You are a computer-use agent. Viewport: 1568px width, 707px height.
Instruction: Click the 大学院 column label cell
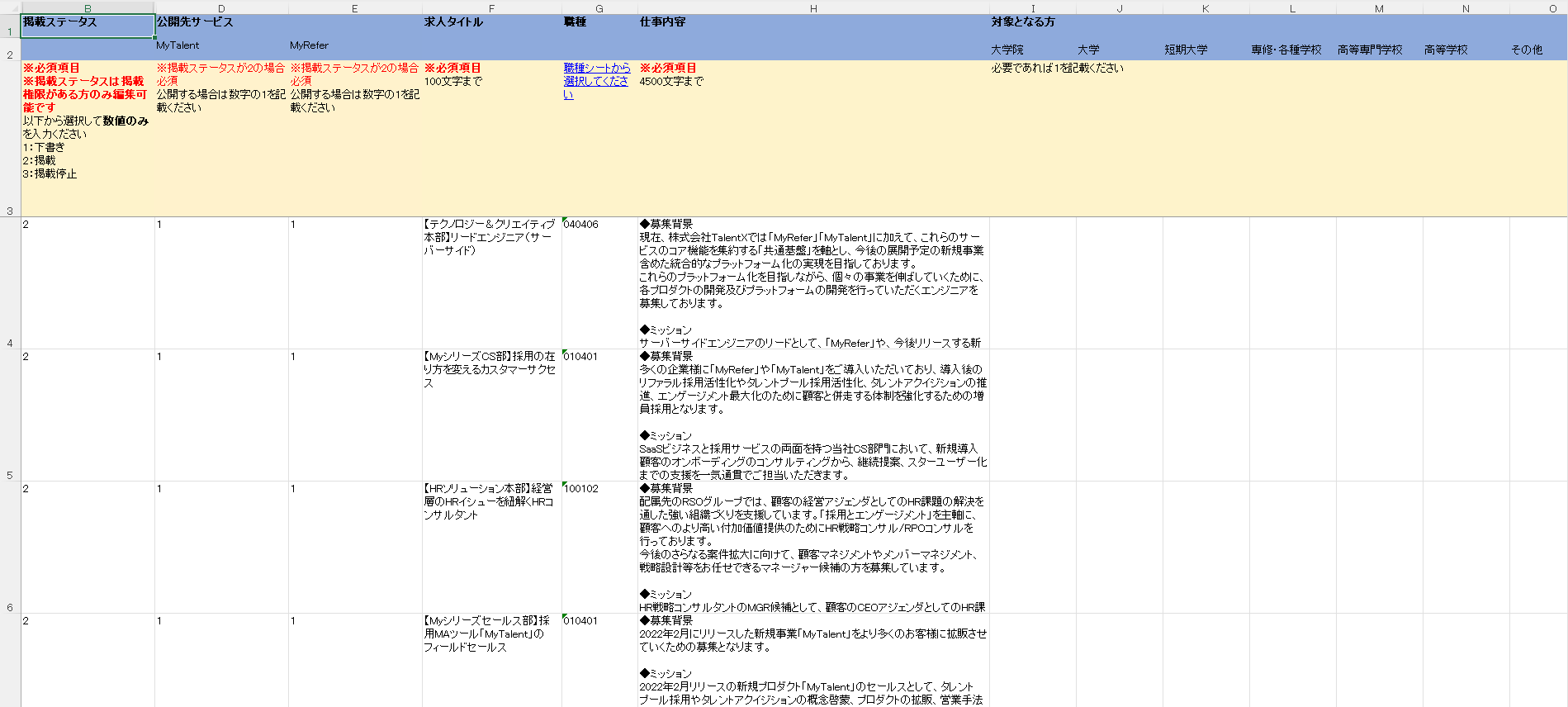point(1032,50)
